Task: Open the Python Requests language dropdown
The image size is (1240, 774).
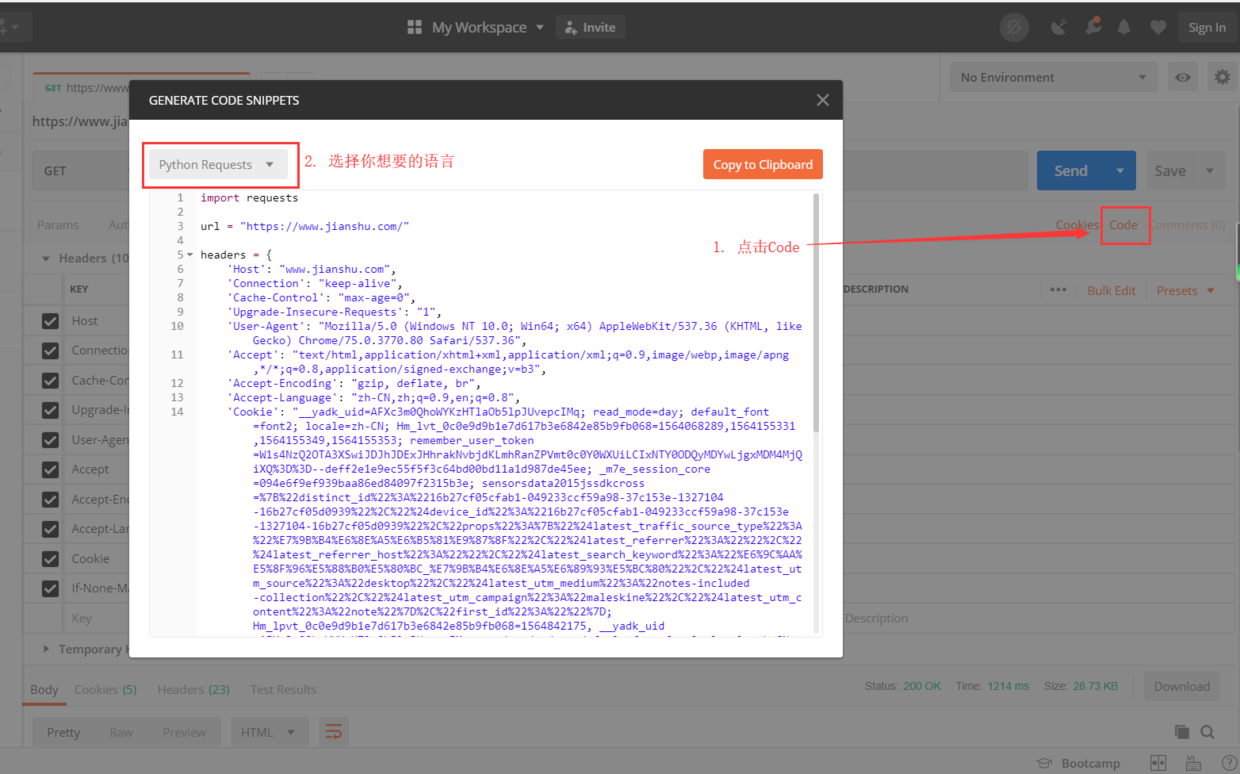Action: pos(218,164)
